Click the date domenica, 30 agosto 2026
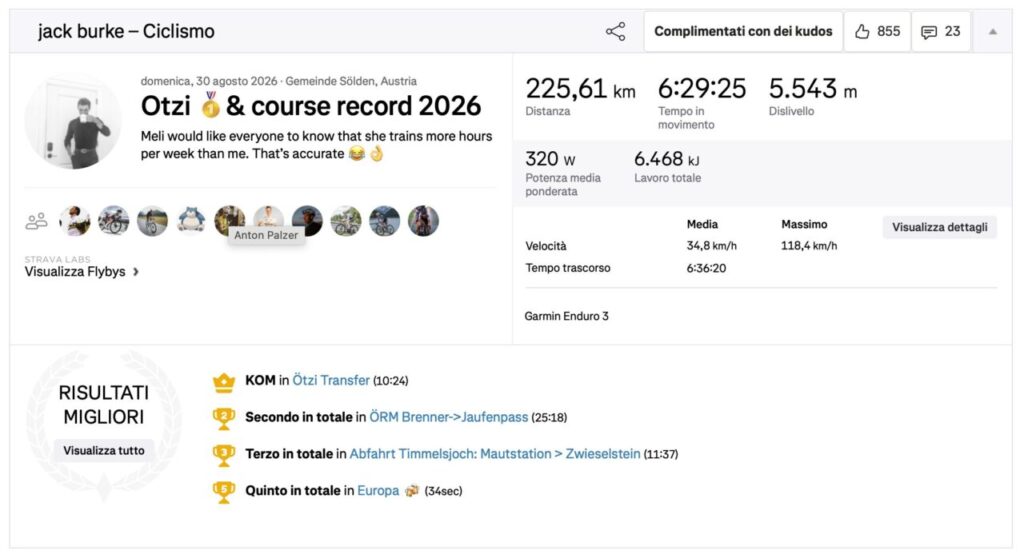Image resolution: width=1024 pixels, height=558 pixels. point(209,81)
